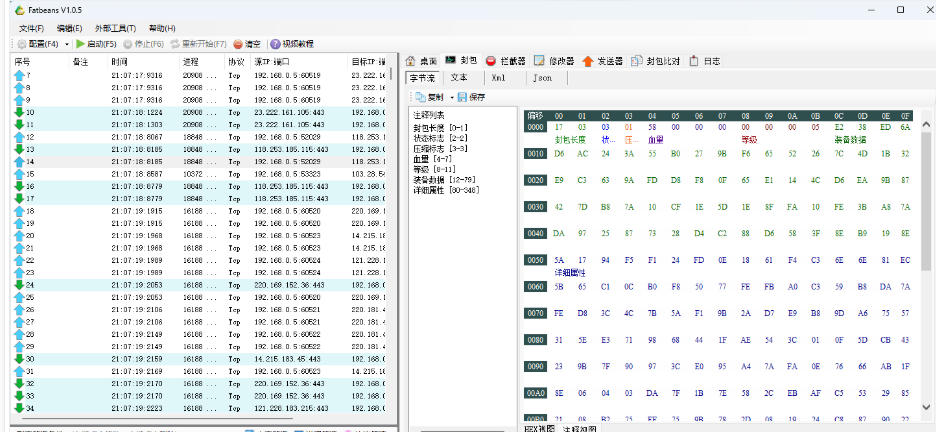Open the 修改器 modifier tab
This screenshot has width=936, height=432.
click(x=554, y=61)
